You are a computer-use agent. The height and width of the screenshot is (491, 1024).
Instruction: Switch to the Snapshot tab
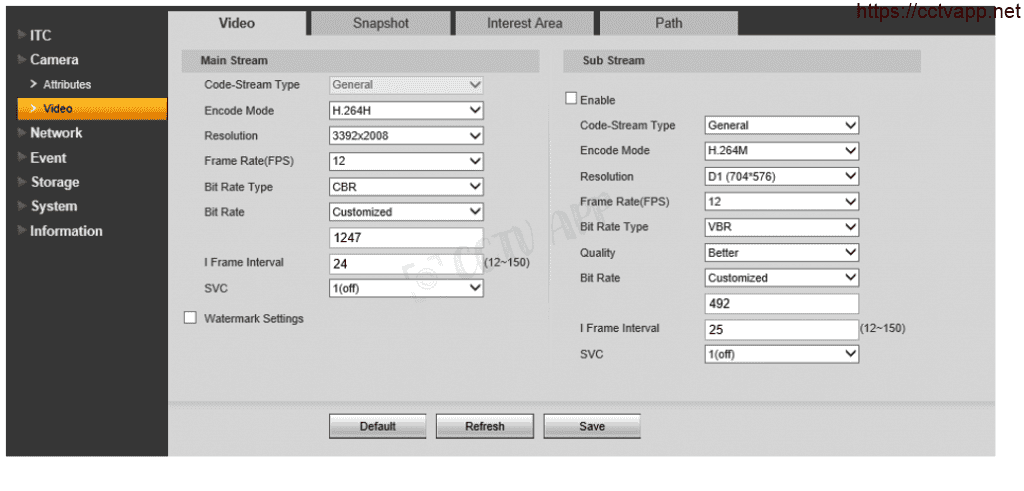pos(380,23)
